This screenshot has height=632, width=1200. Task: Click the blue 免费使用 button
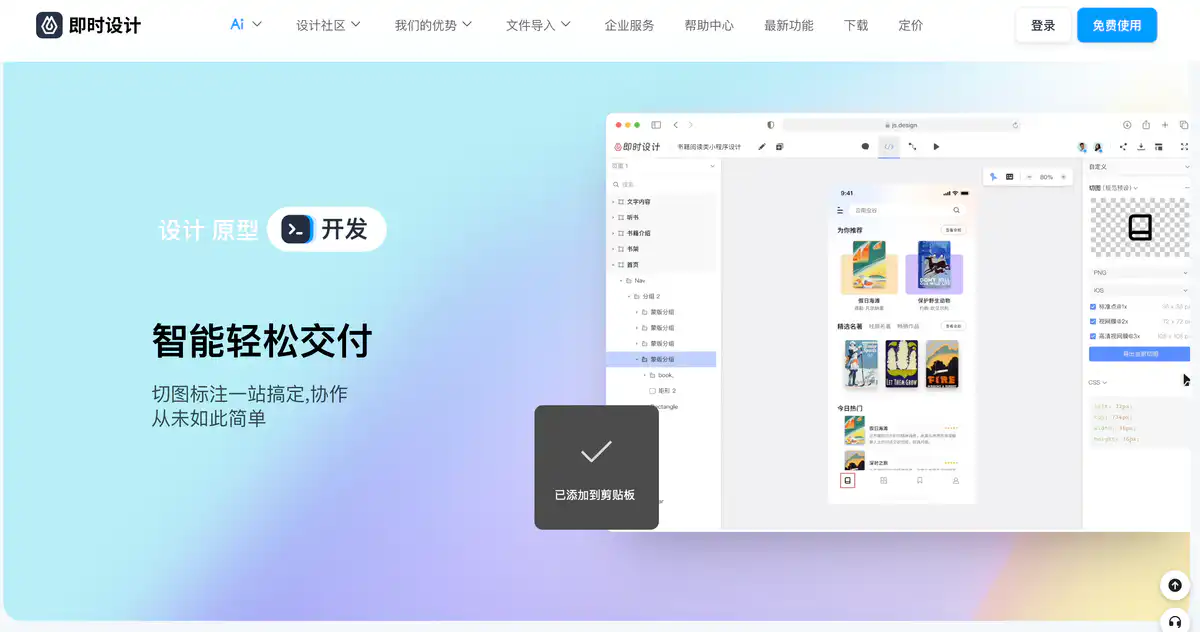1117,25
